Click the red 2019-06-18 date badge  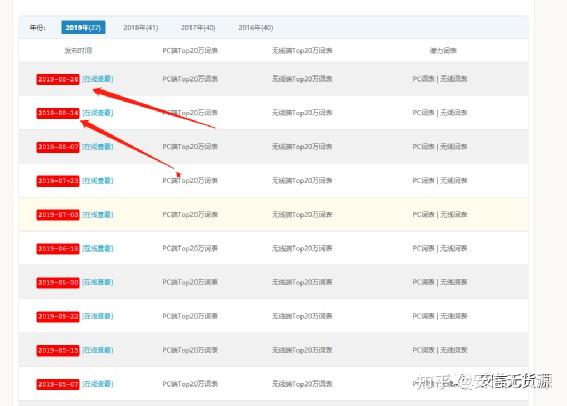(58, 248)
